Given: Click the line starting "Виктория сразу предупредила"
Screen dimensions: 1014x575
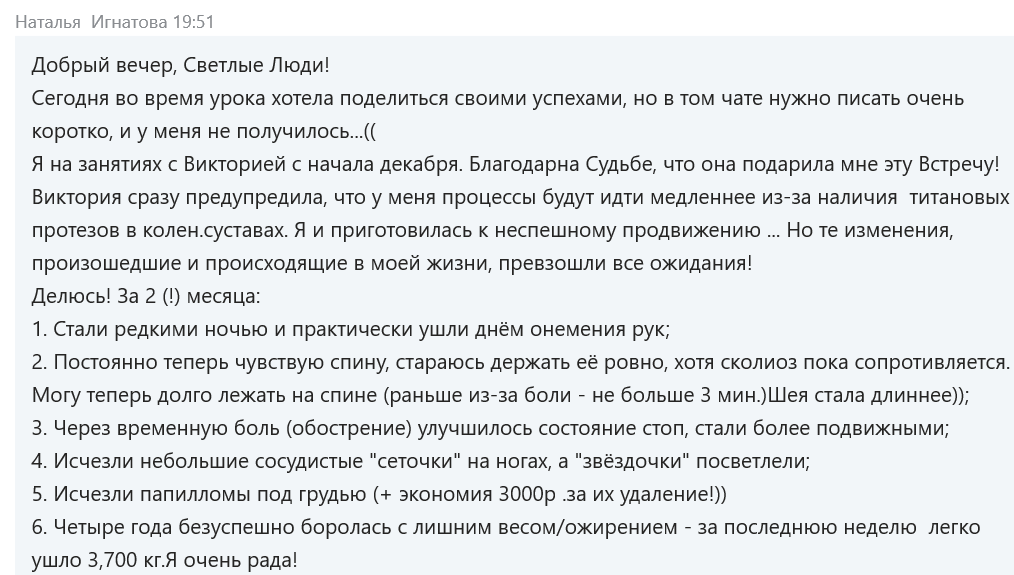Looking at the screenshot, I should coord(520,198).
